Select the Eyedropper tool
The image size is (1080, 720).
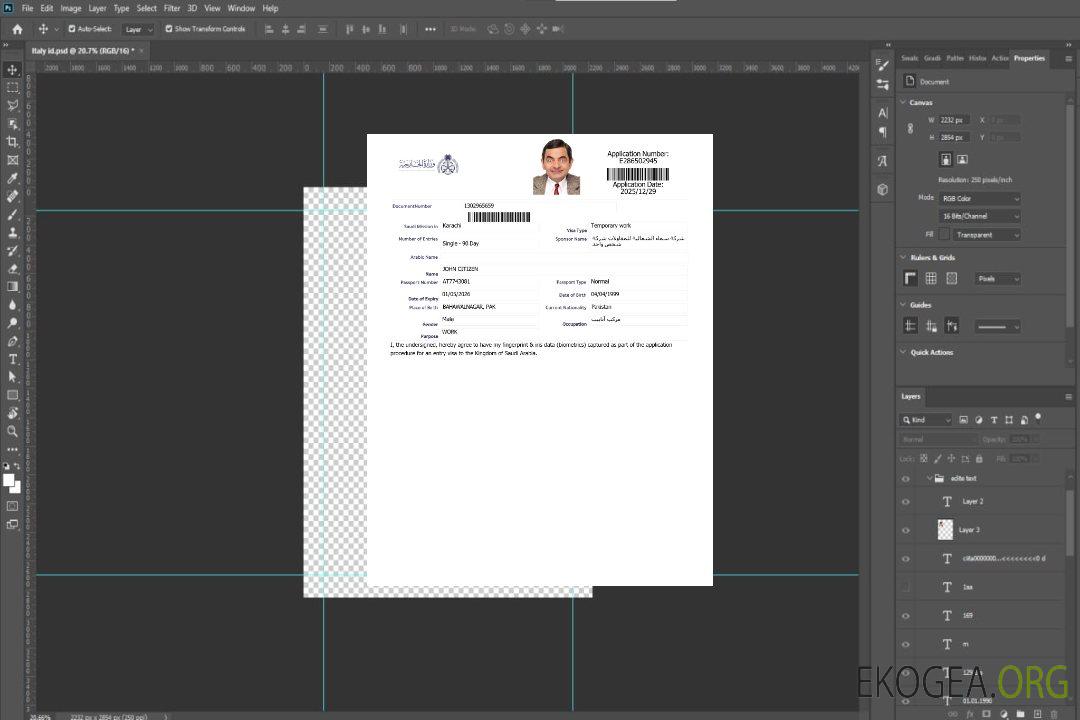click(12, 178)
